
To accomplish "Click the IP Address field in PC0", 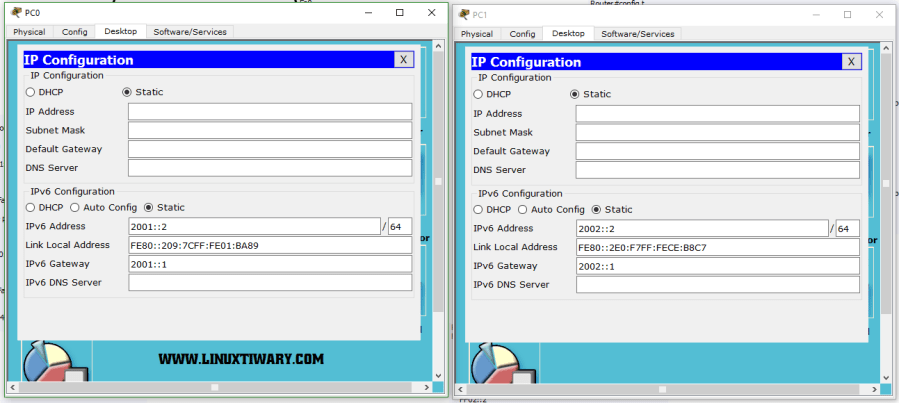I will click(x=270, y=112).
